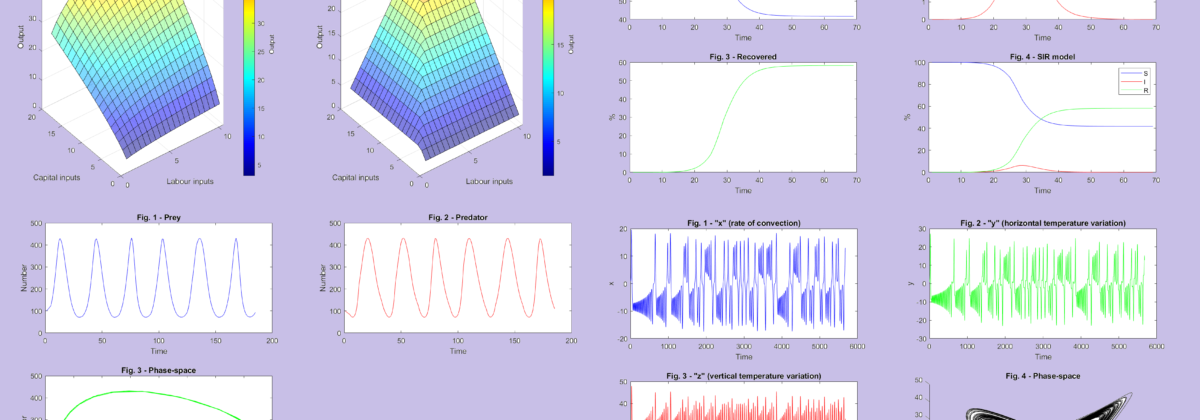Select the blue rate of convection plot

click(x=743, y=285)
